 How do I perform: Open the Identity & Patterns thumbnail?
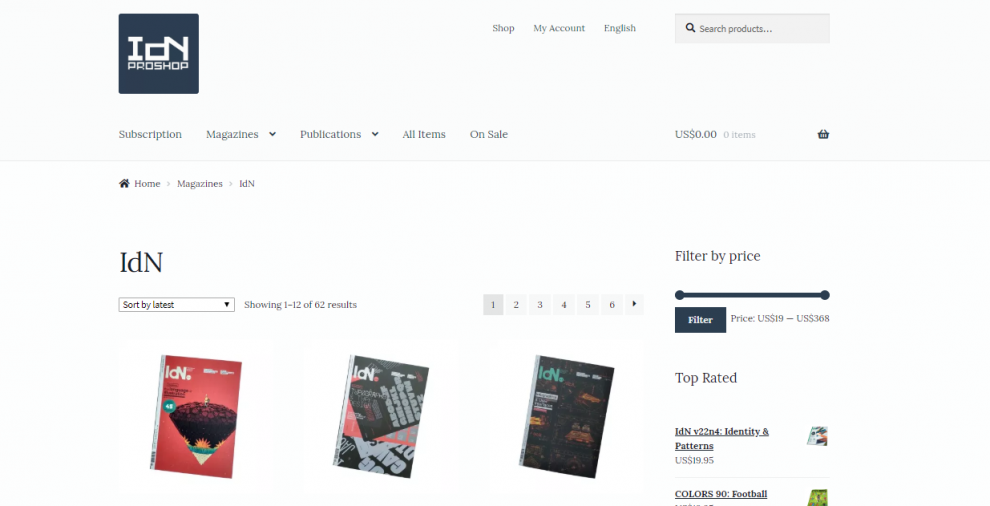tap(817, 436)
